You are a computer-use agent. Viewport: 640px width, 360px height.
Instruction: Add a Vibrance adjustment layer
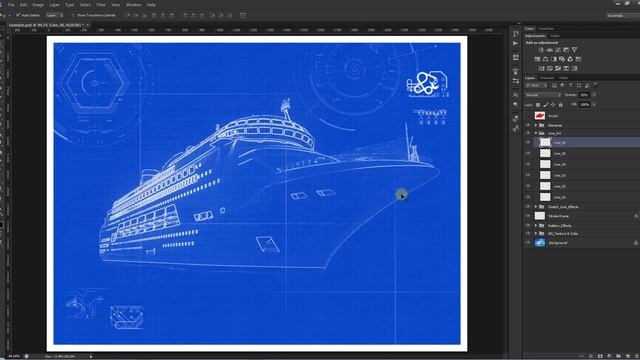(575, 50)
